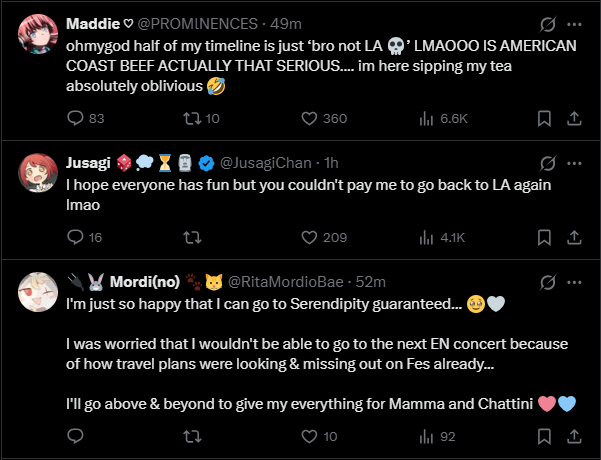Retweet Jusagi's LA post

click(197, 237)
